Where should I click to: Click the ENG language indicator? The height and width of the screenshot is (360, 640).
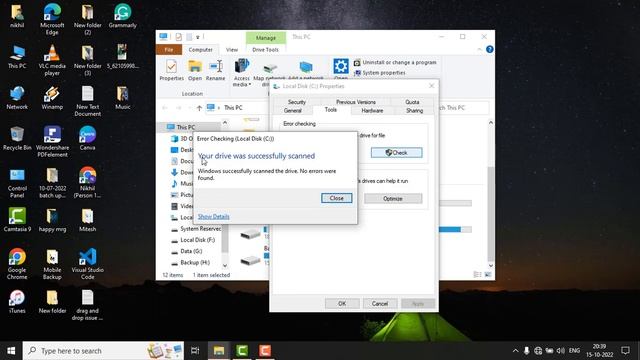(x=574, y=351)
